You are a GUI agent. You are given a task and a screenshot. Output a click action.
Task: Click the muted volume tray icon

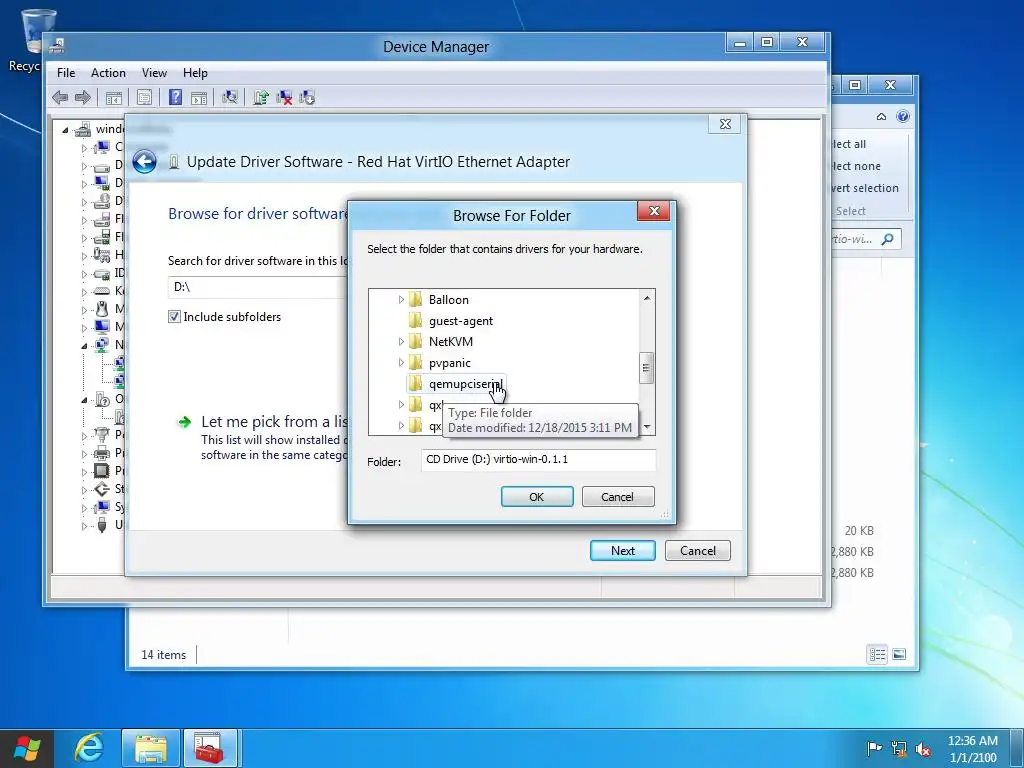coord(923,748)
